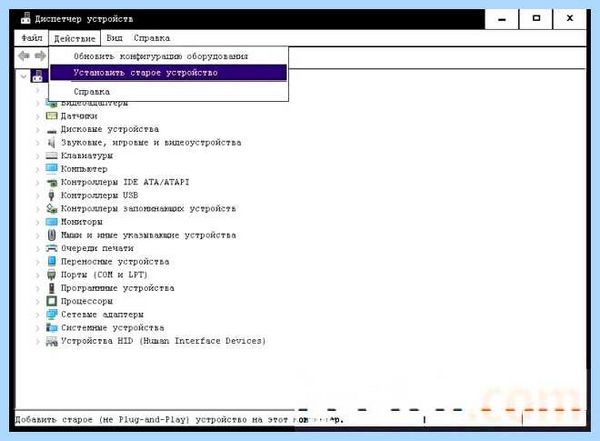
Task: Select the computer root node icon
Action: coord(38,76)
